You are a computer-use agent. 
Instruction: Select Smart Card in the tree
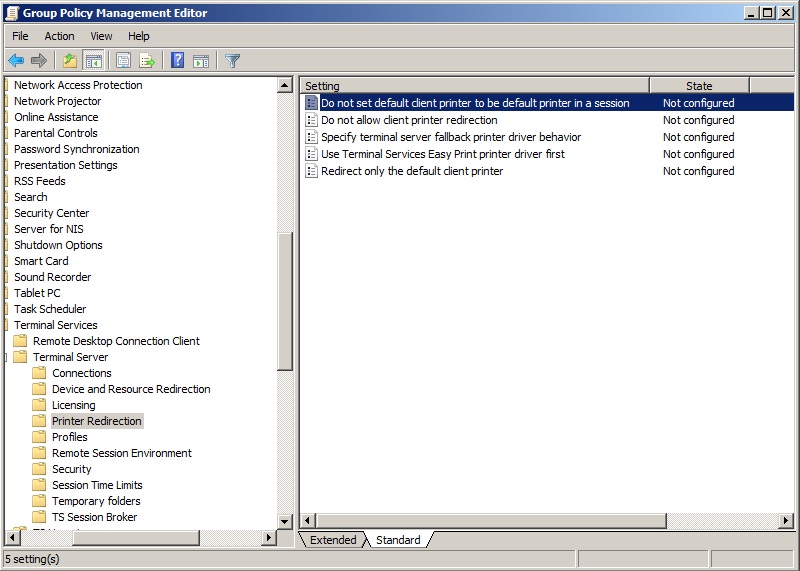41,261
